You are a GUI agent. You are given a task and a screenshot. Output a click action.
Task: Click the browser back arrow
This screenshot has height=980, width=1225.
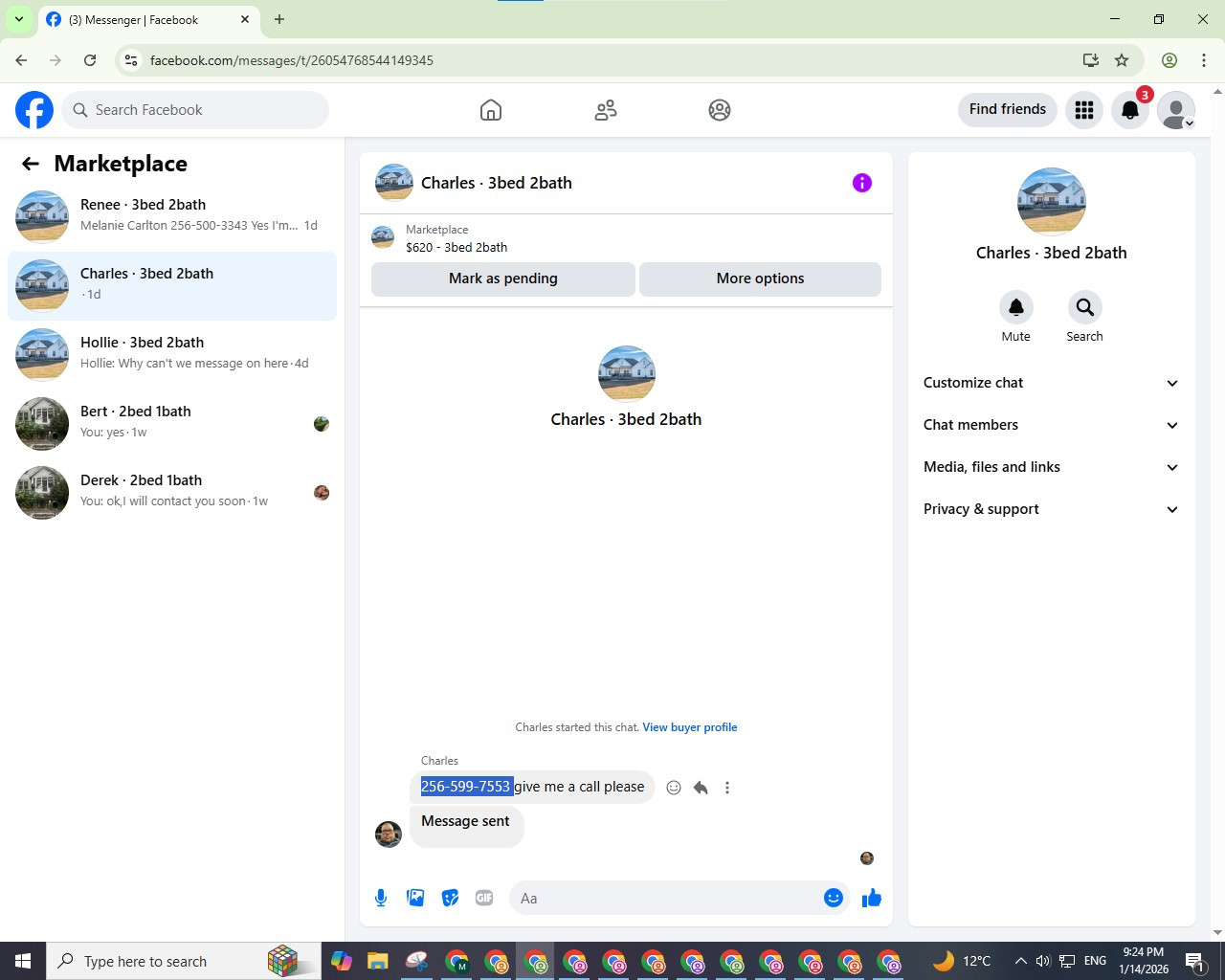21,60
